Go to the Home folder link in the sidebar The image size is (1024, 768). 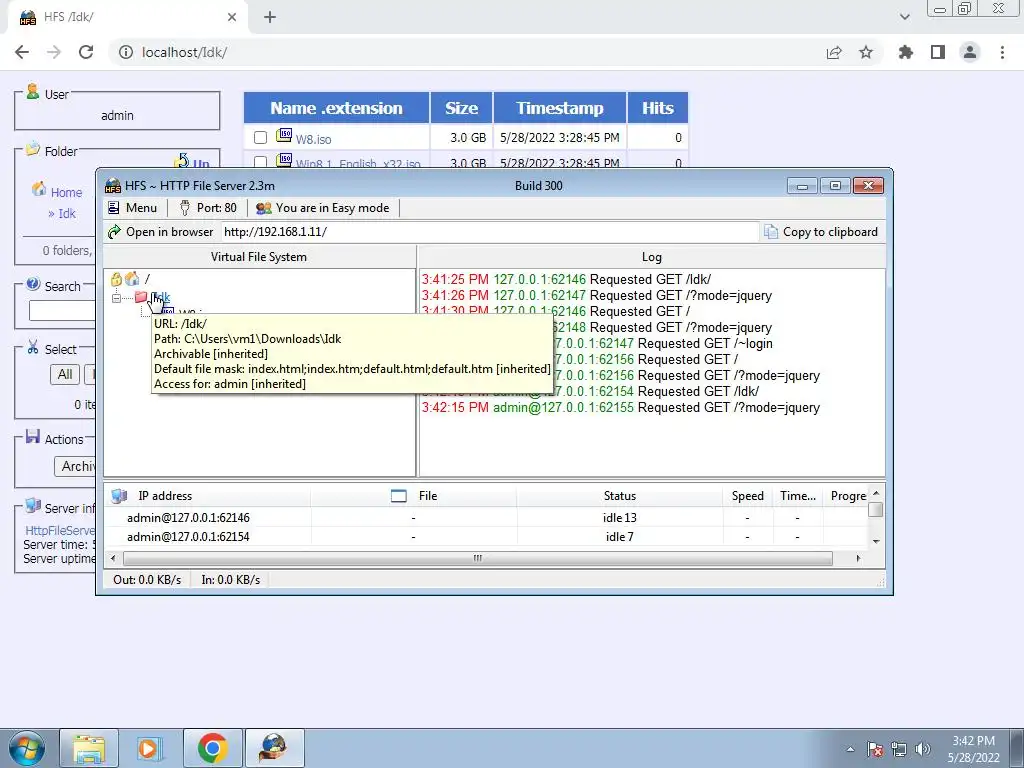click(66, 192)
